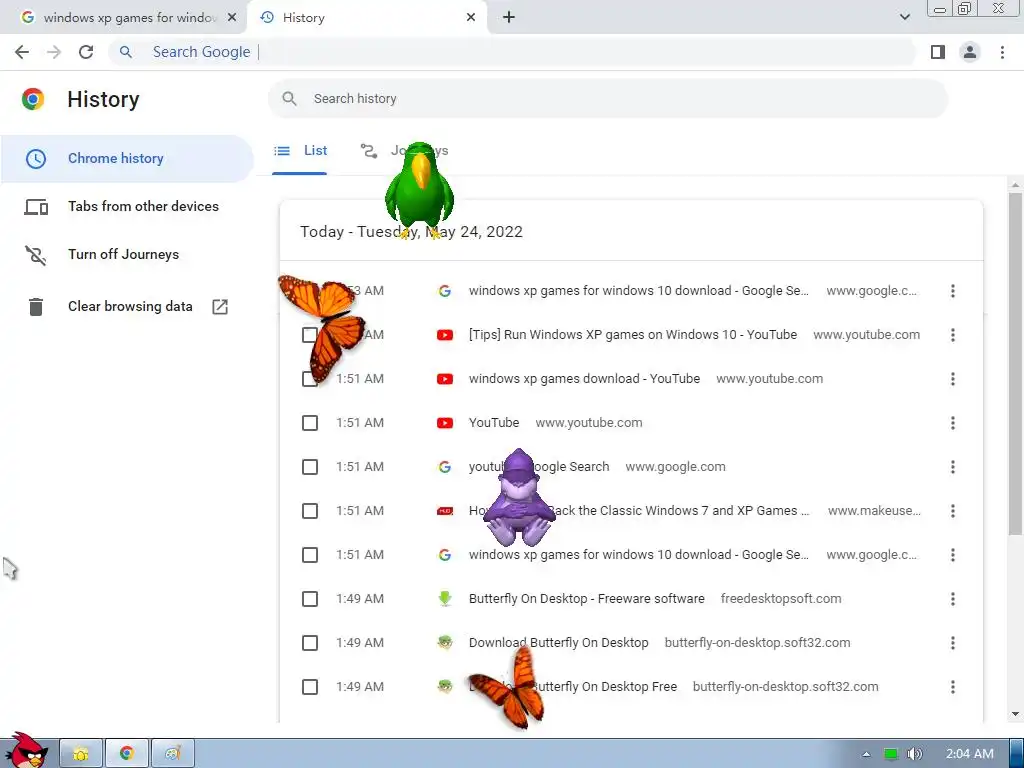Close the windows xp games tab
1024x768 pixels.
[x=232, y=18]
